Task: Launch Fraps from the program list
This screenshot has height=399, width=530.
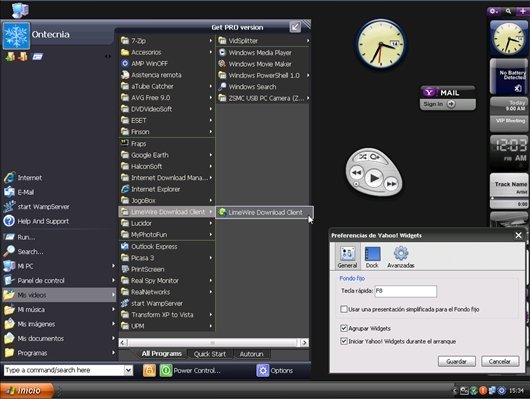Action: tap(167, 144)
